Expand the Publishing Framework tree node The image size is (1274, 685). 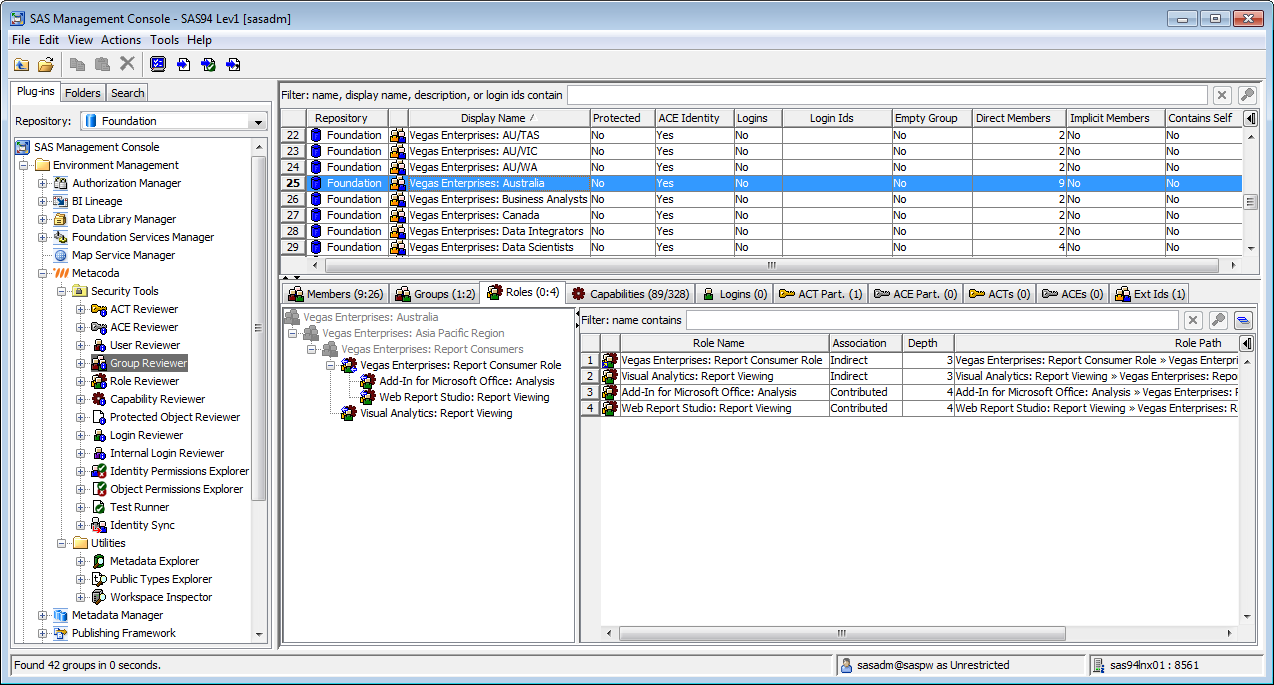click(42, 633)
